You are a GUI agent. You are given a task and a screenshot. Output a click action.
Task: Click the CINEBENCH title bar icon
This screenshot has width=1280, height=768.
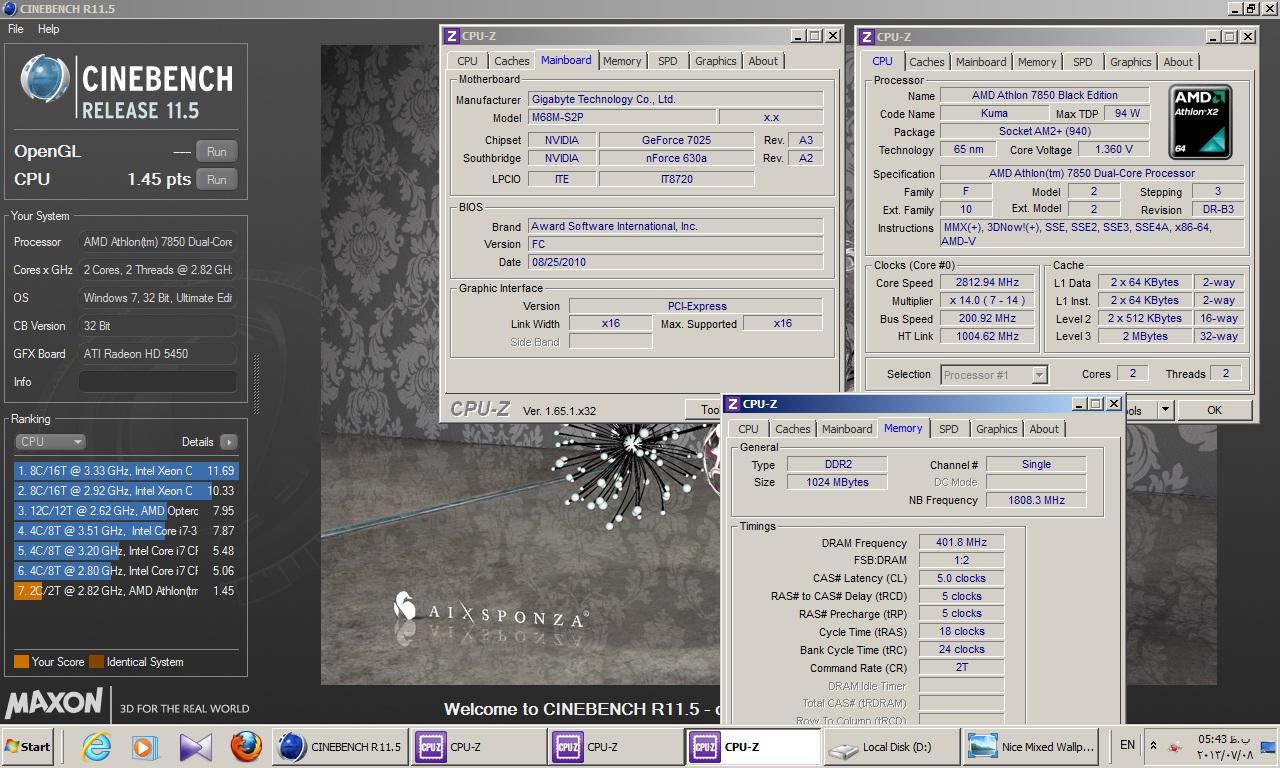pyautogui.click(x=9, y=9)
